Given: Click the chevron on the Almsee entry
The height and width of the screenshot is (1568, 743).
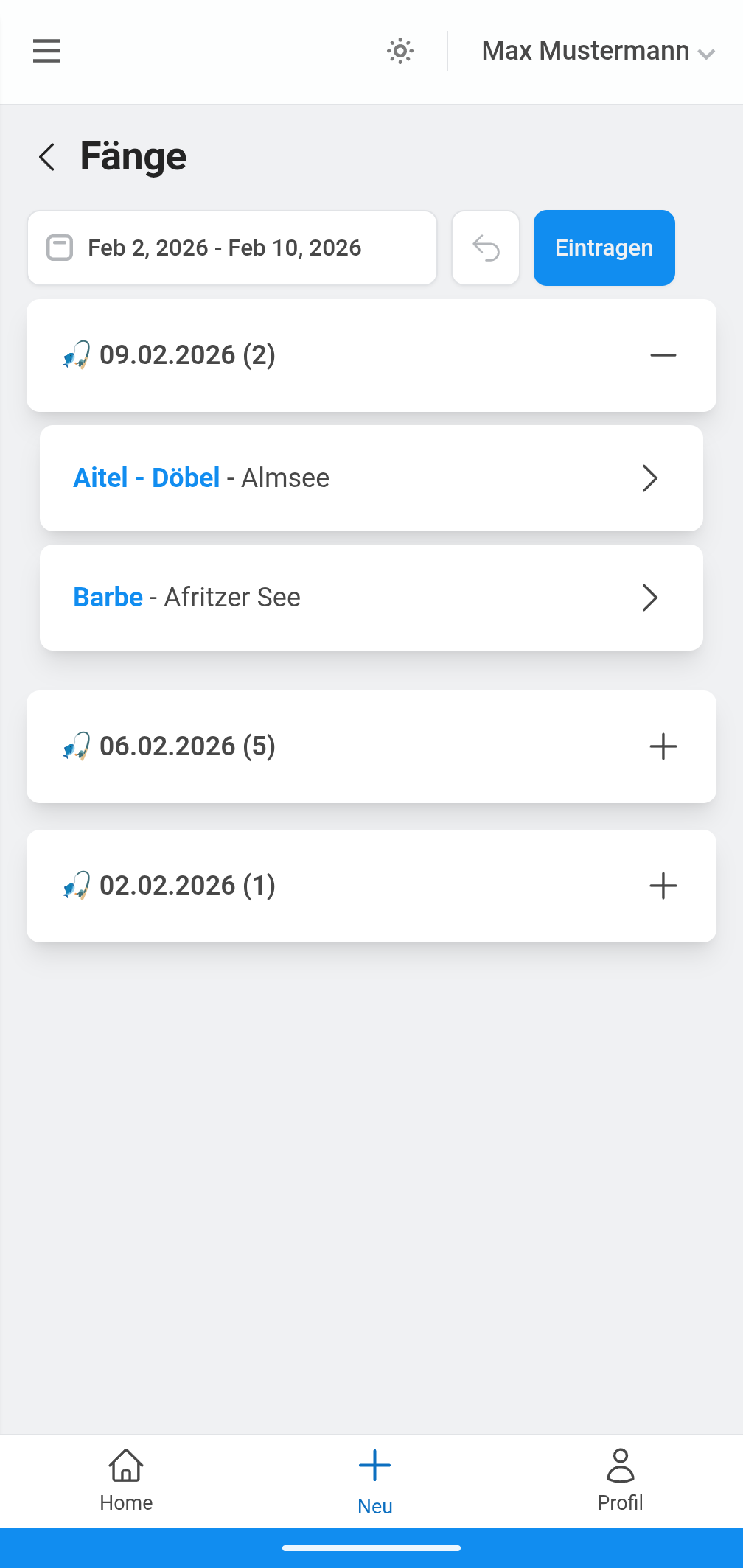Looking at the screenshot, I should tap(649, 478).
